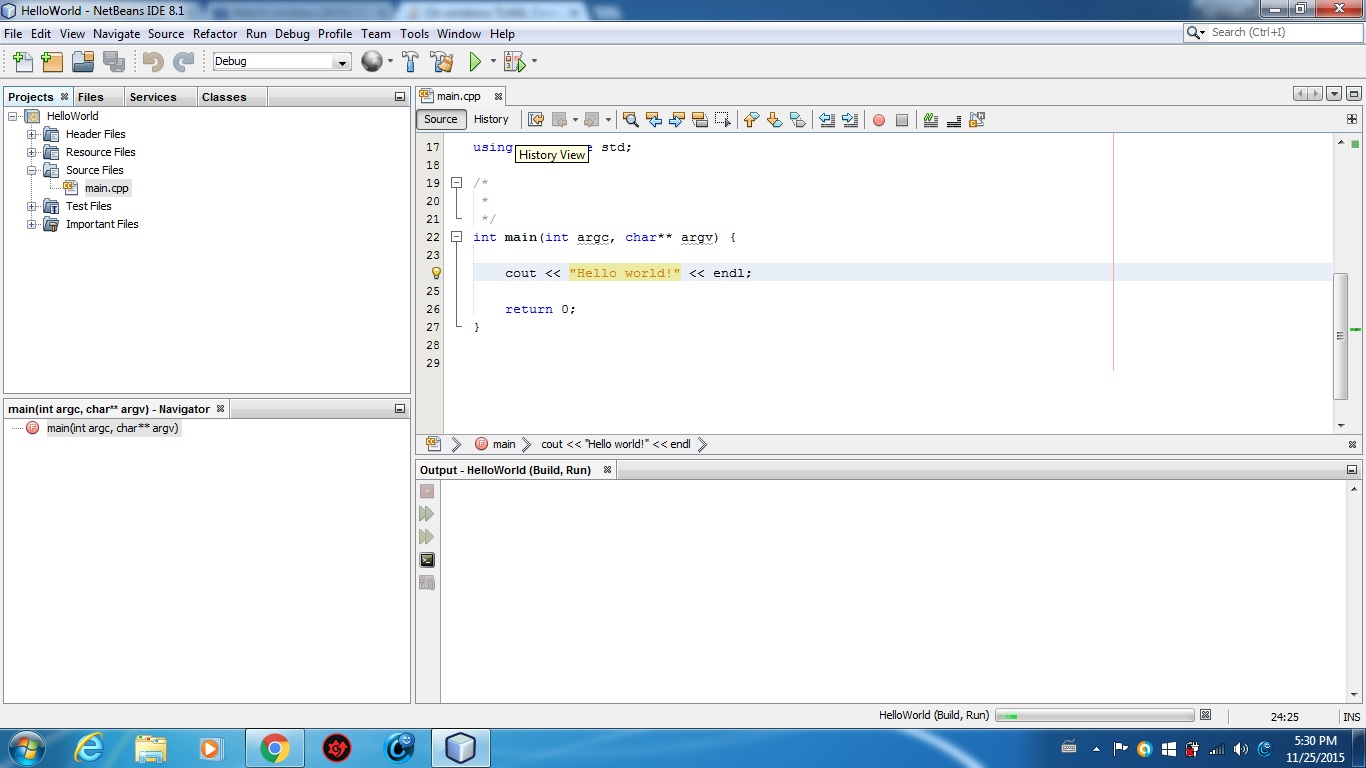Switch editor to History view
The image size is (1366, 768).
491,119
